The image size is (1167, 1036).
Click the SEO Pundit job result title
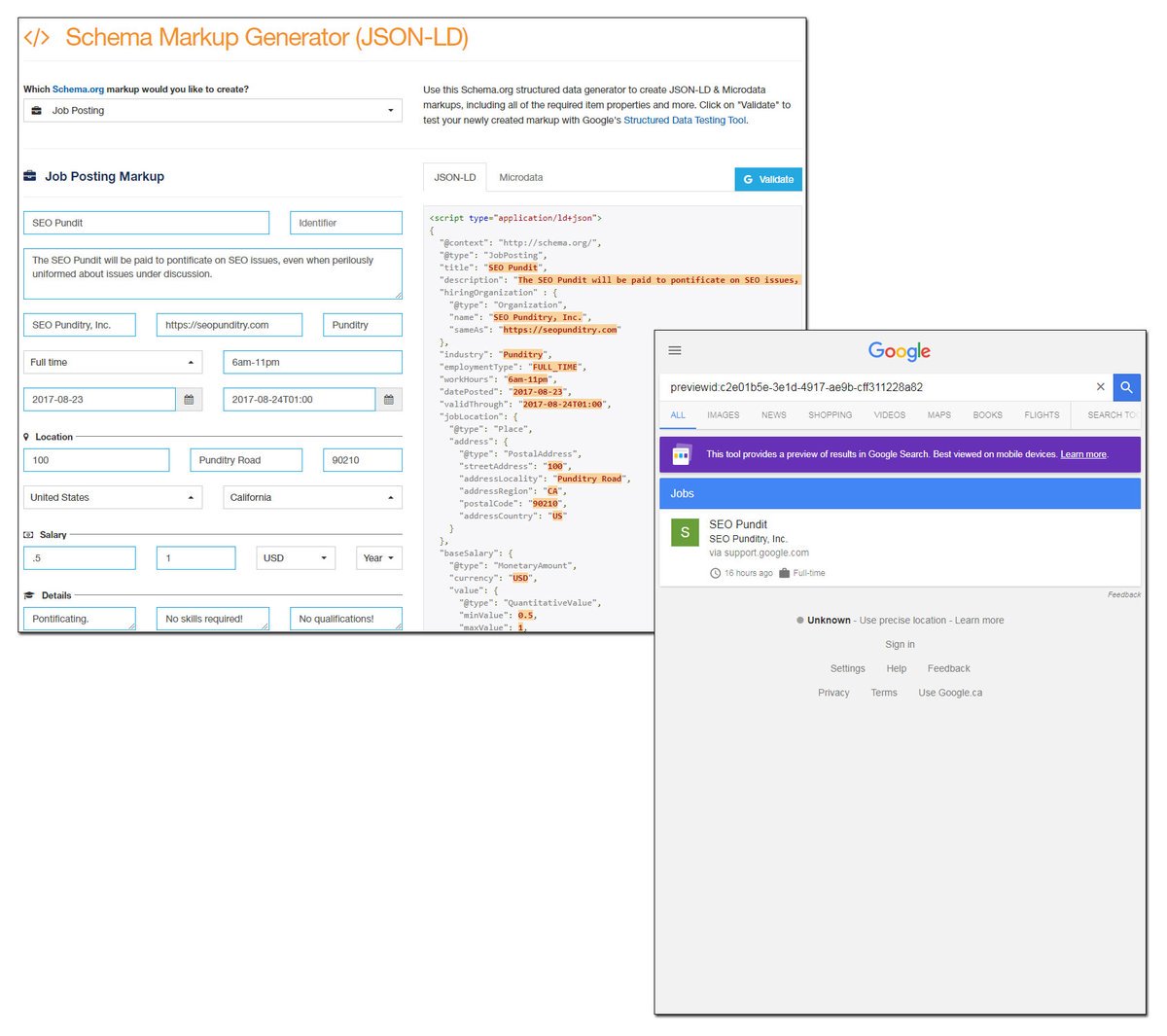(x=738, y=524)
